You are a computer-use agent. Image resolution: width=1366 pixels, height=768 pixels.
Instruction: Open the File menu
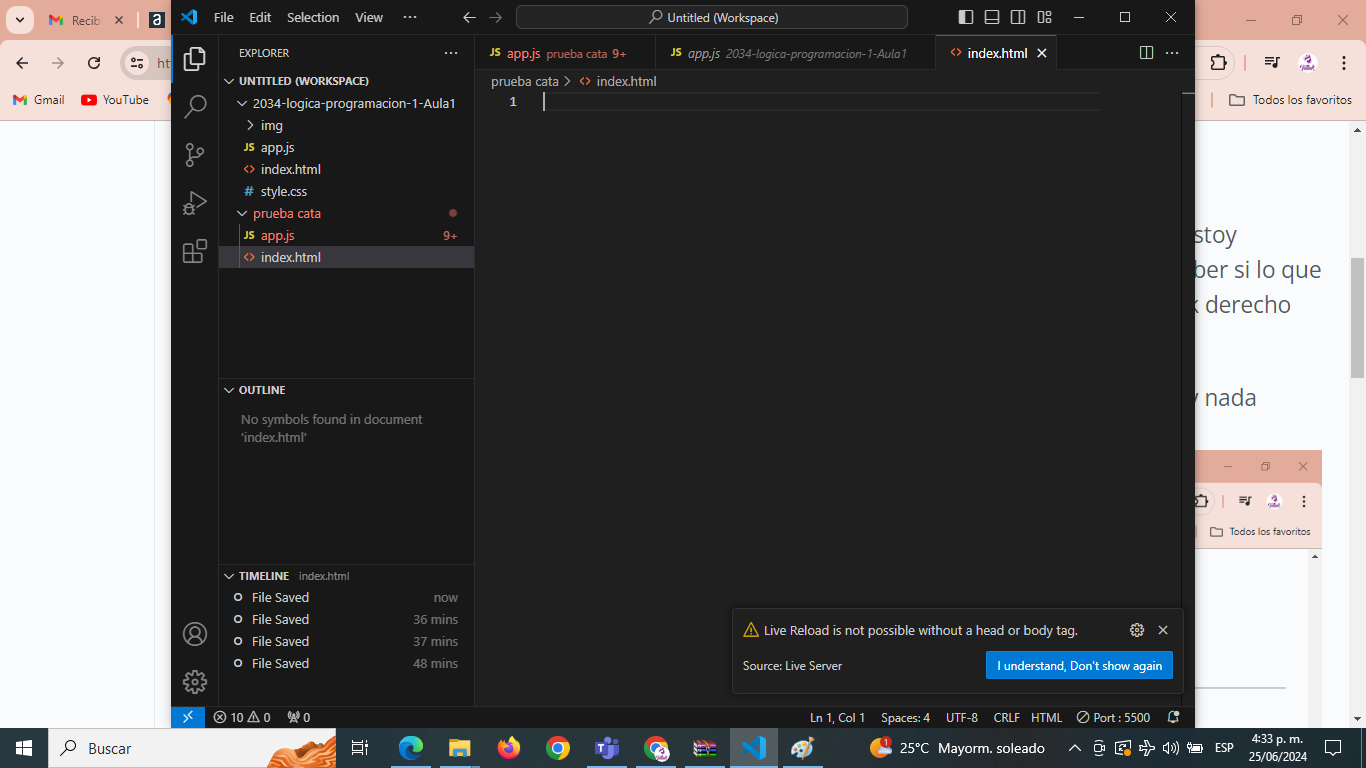[224, 17]
